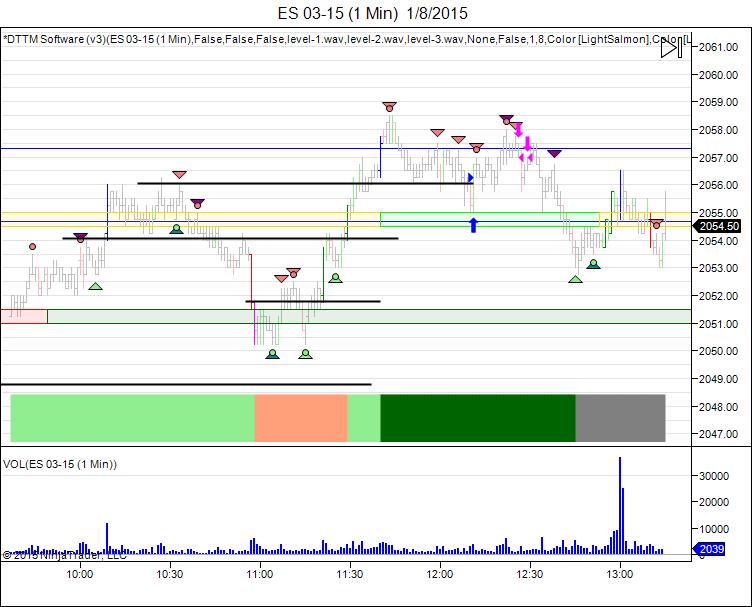Image resolution: width=752 pixels, height=607 pixels.
Task: Click the red triangle with circle after 13:00
Action: 656,223
